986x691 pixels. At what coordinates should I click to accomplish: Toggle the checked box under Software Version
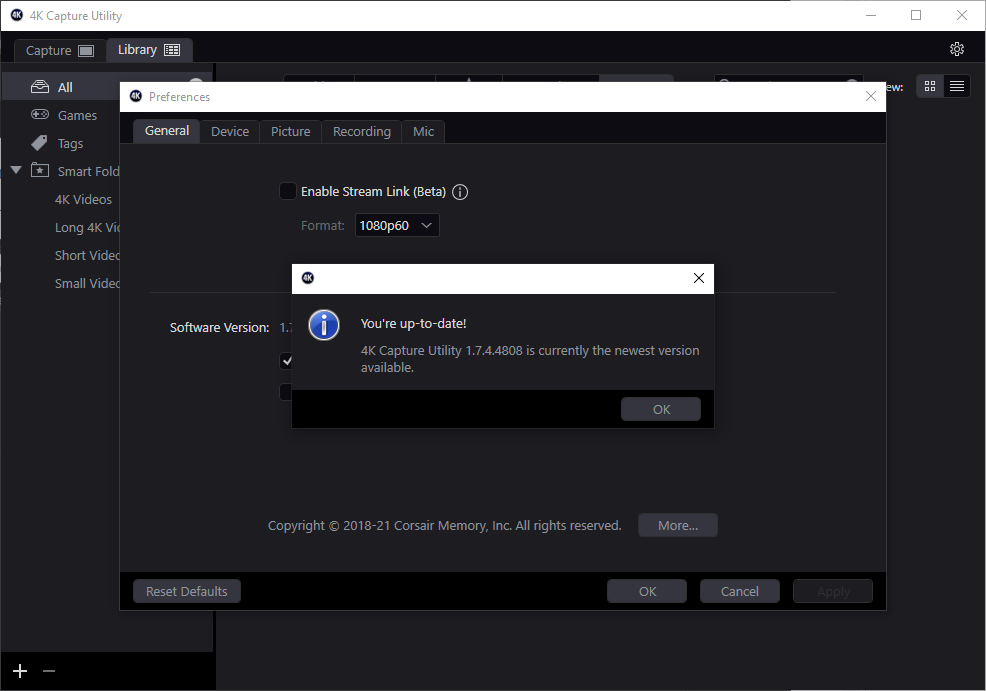286,361
